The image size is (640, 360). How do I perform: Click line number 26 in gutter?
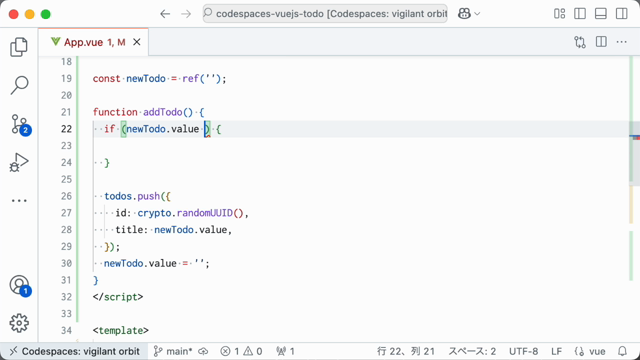pyautogui.click(x=67, y=196)
